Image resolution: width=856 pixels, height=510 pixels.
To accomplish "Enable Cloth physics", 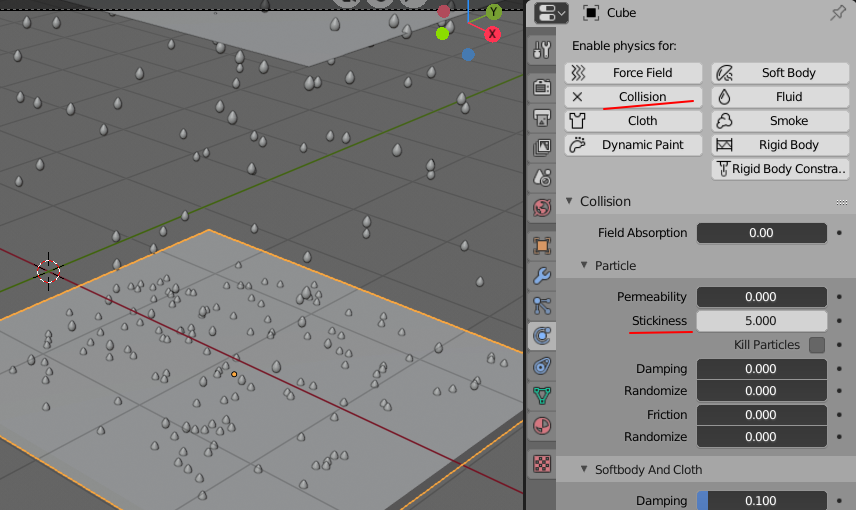I will 633,121.
